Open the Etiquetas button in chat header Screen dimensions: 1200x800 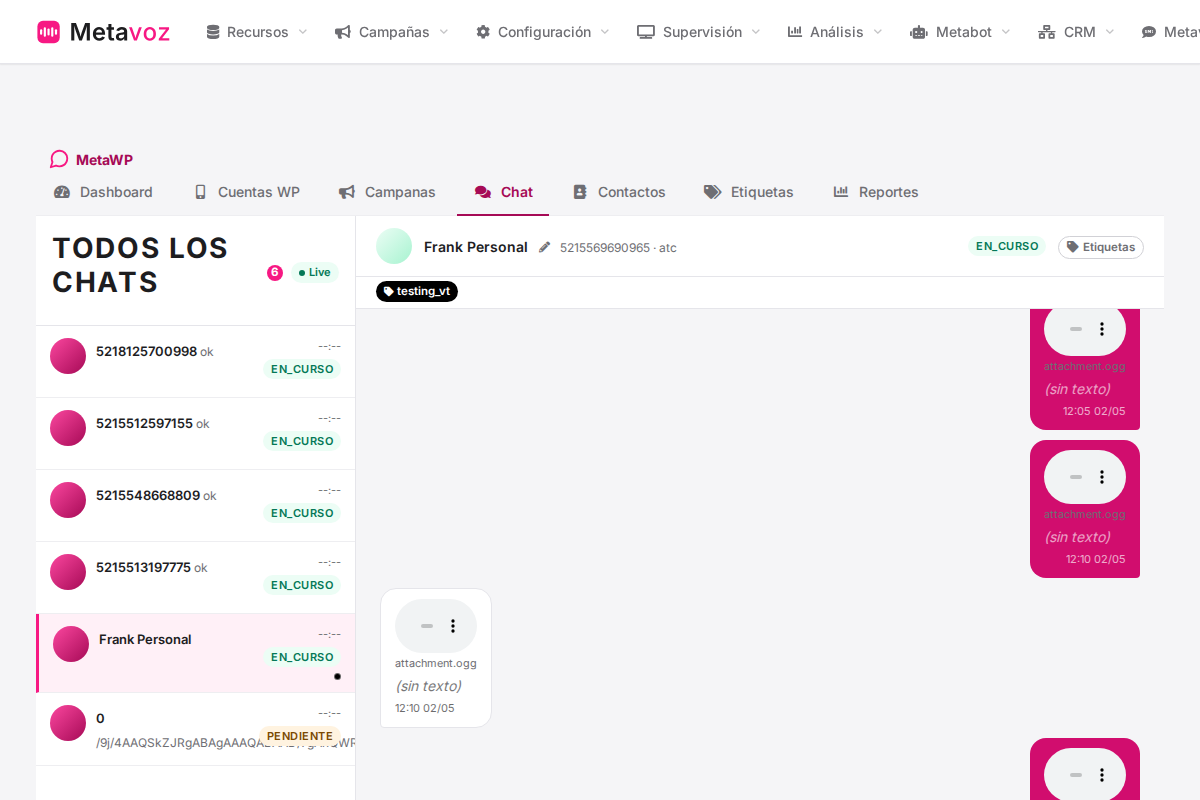tap(1101, 247)
